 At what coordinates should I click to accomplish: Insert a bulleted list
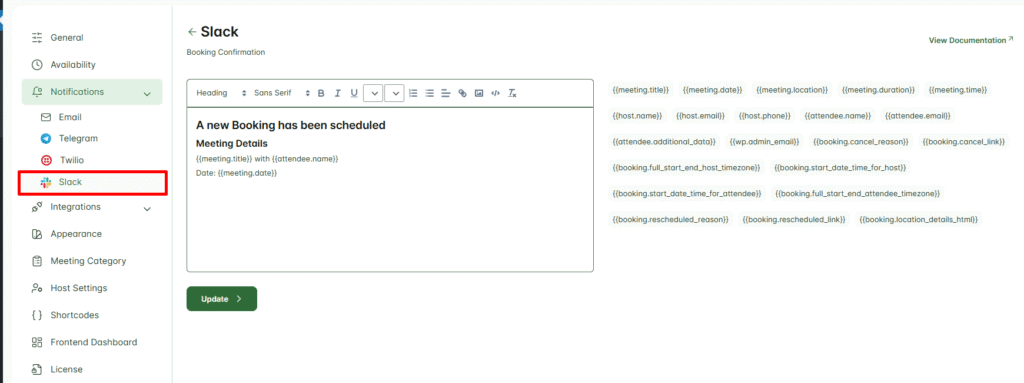tap(429, 93)
